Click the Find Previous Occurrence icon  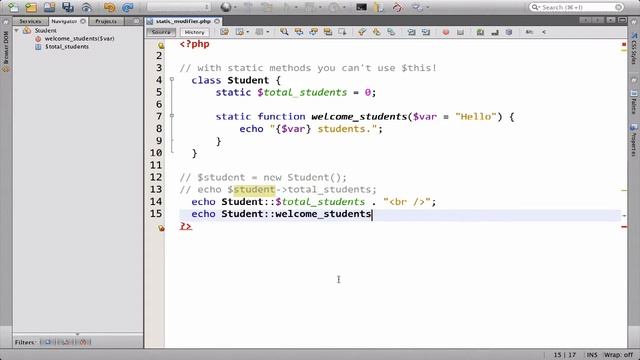pyautogui.click(x=299, y=32)
